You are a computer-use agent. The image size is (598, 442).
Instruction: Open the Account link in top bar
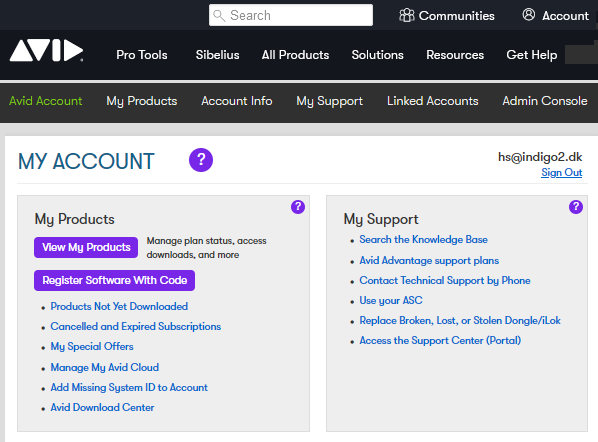tap(566, 16)
